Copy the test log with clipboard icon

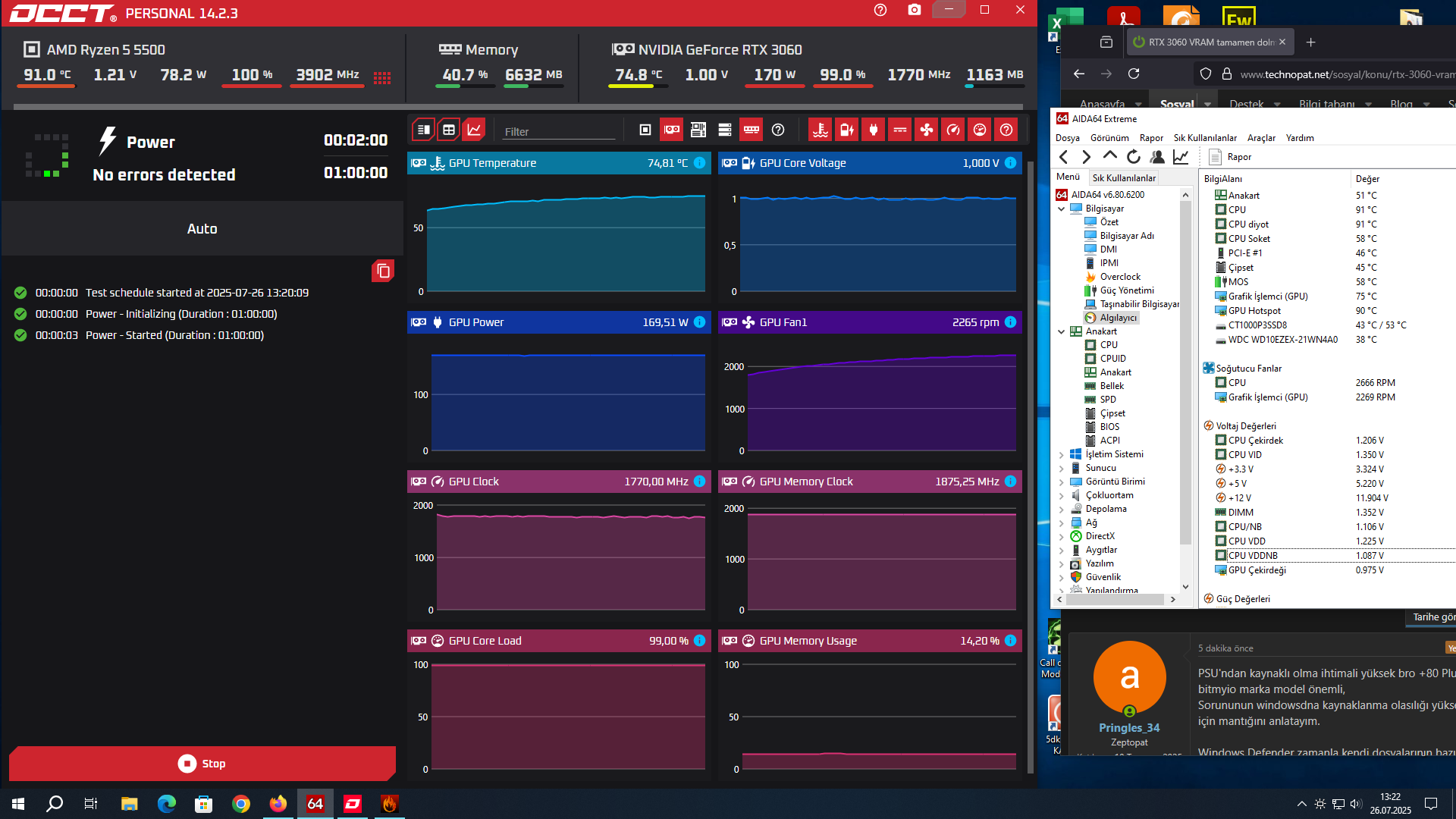coord(383,271)
